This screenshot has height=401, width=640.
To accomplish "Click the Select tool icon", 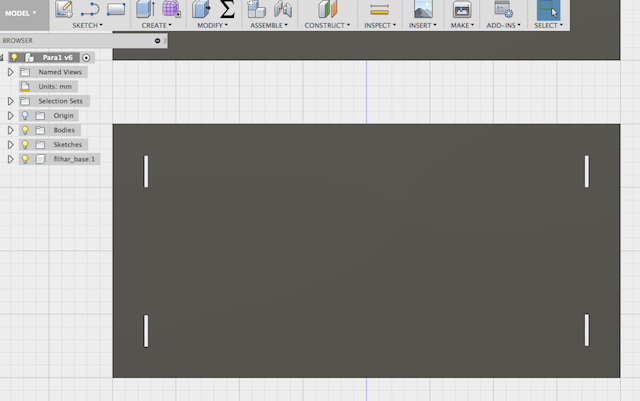I will (548, 10).
